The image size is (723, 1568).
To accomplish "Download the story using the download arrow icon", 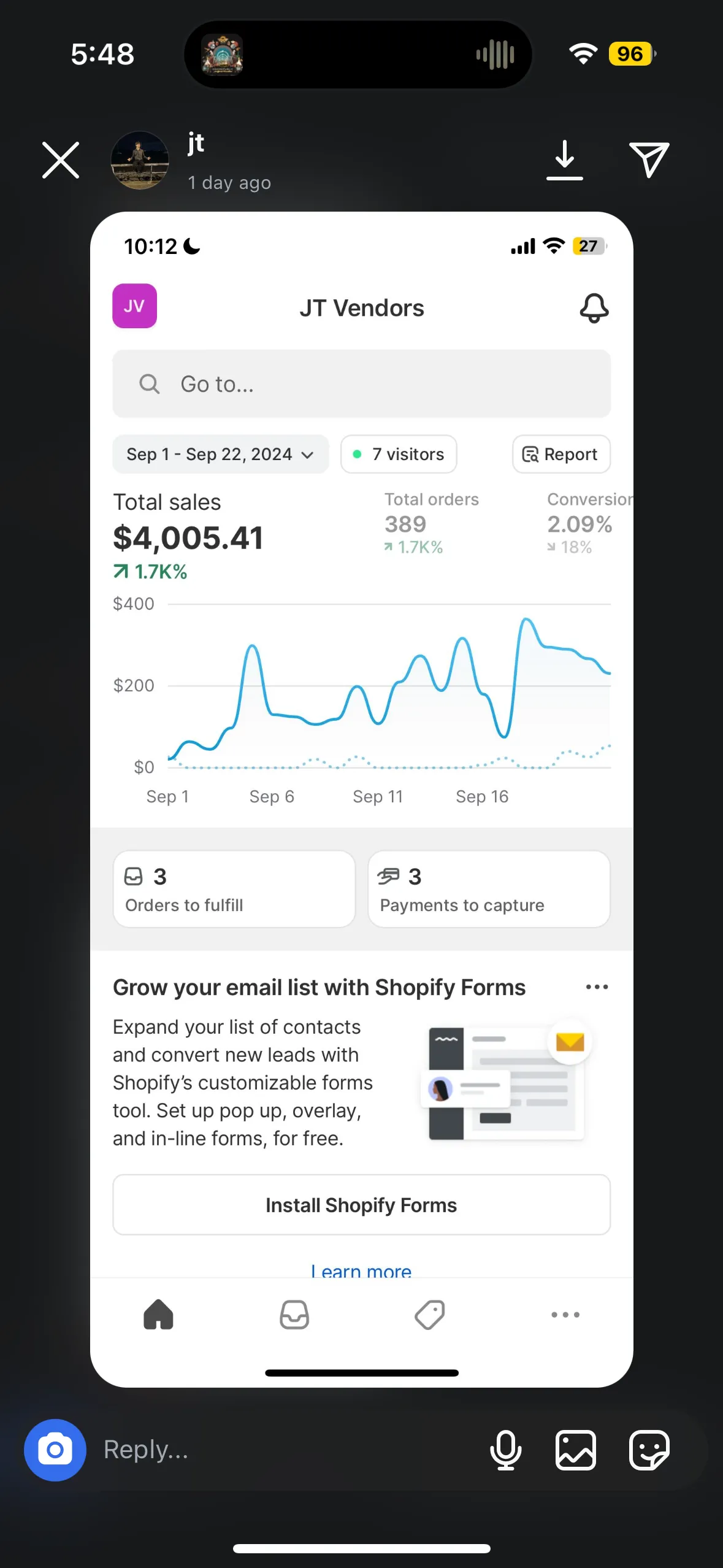I will (564, 160).
